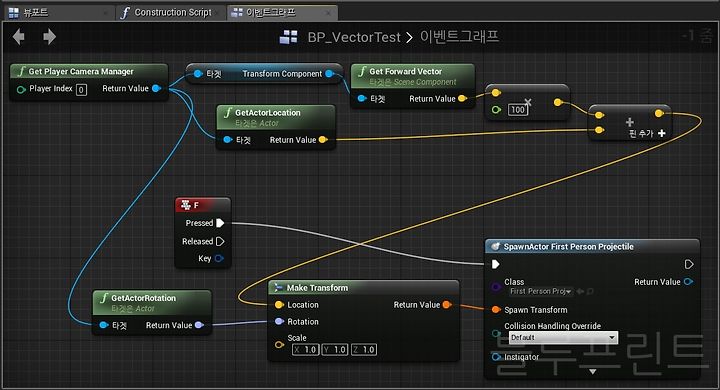
Task: Click Get Forward Vector Return Value pin
Action: [x=462, y=98]
